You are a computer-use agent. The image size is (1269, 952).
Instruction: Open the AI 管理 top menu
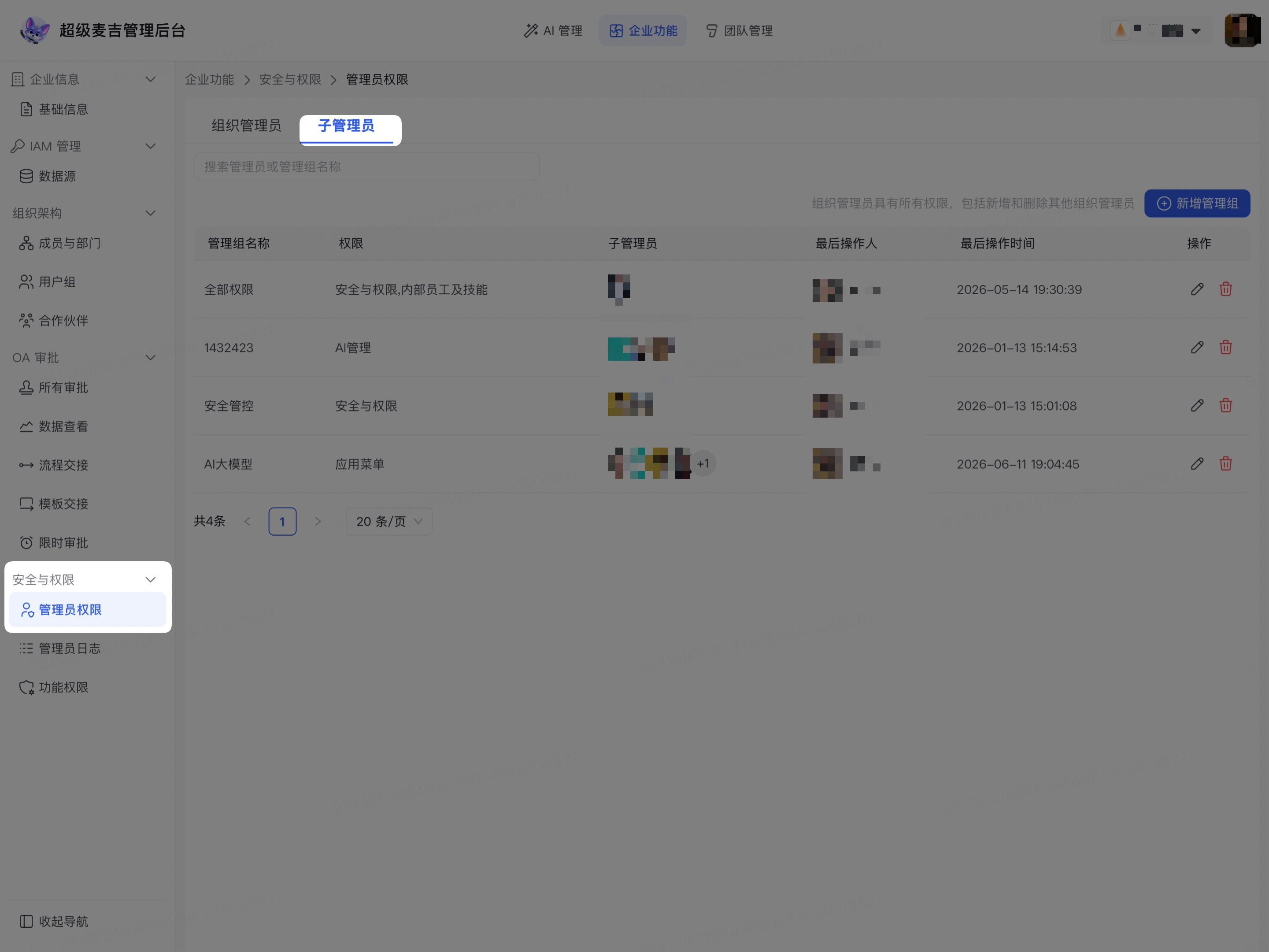coord(553,30)
